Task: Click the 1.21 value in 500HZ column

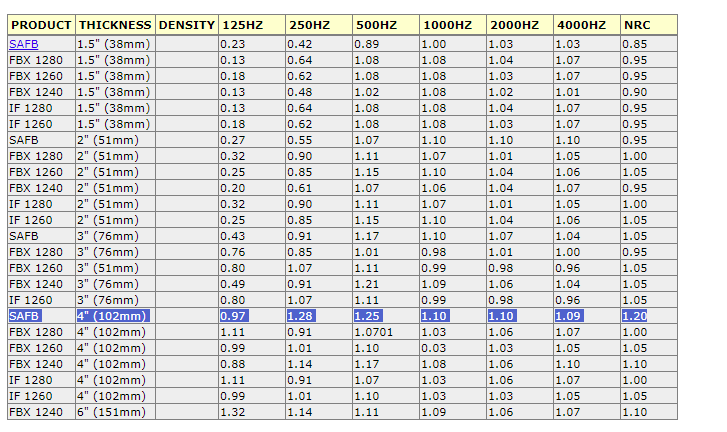Action: (367, 284)
